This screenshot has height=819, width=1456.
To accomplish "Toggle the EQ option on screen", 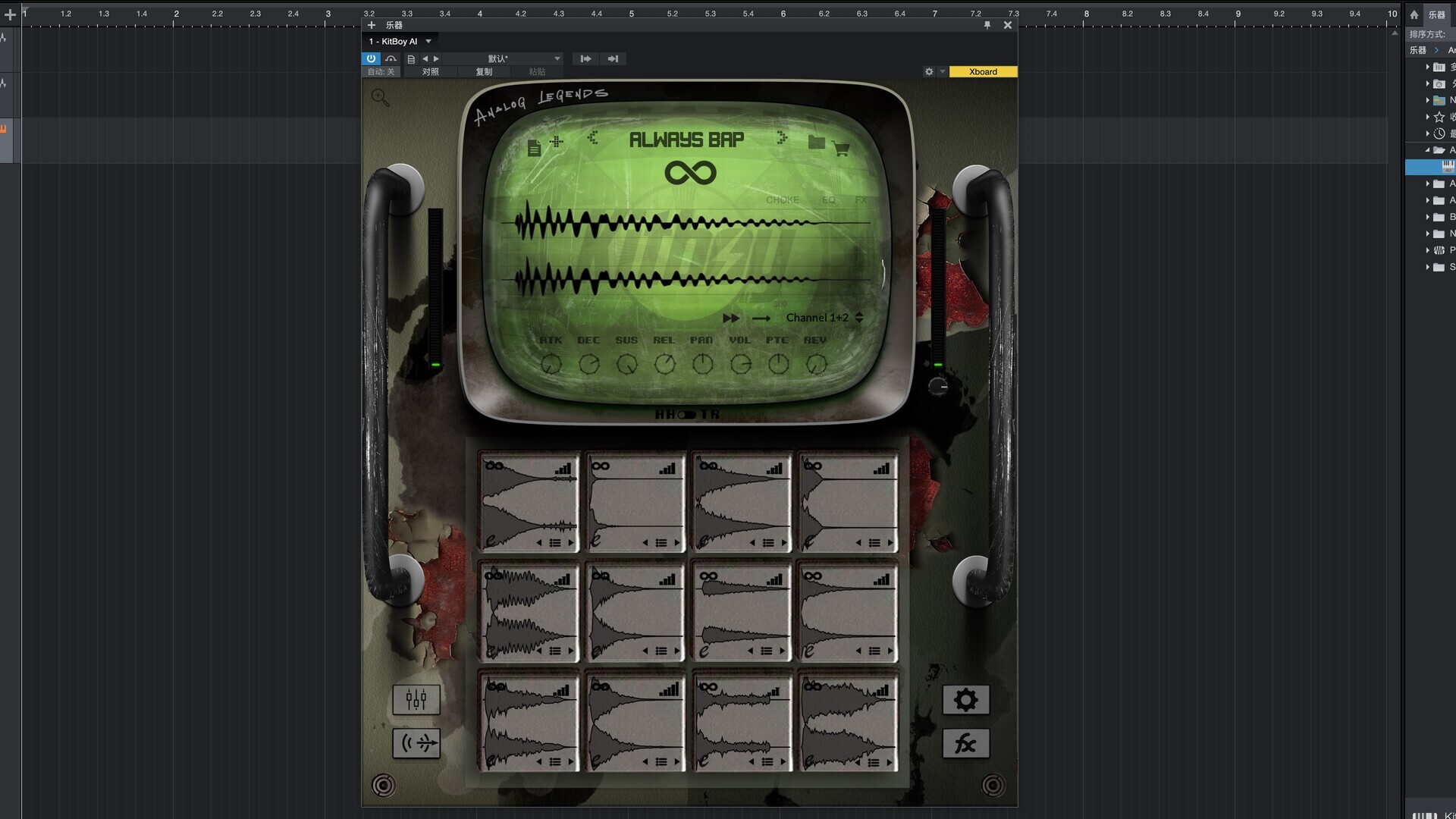I will tap(829, 200).
